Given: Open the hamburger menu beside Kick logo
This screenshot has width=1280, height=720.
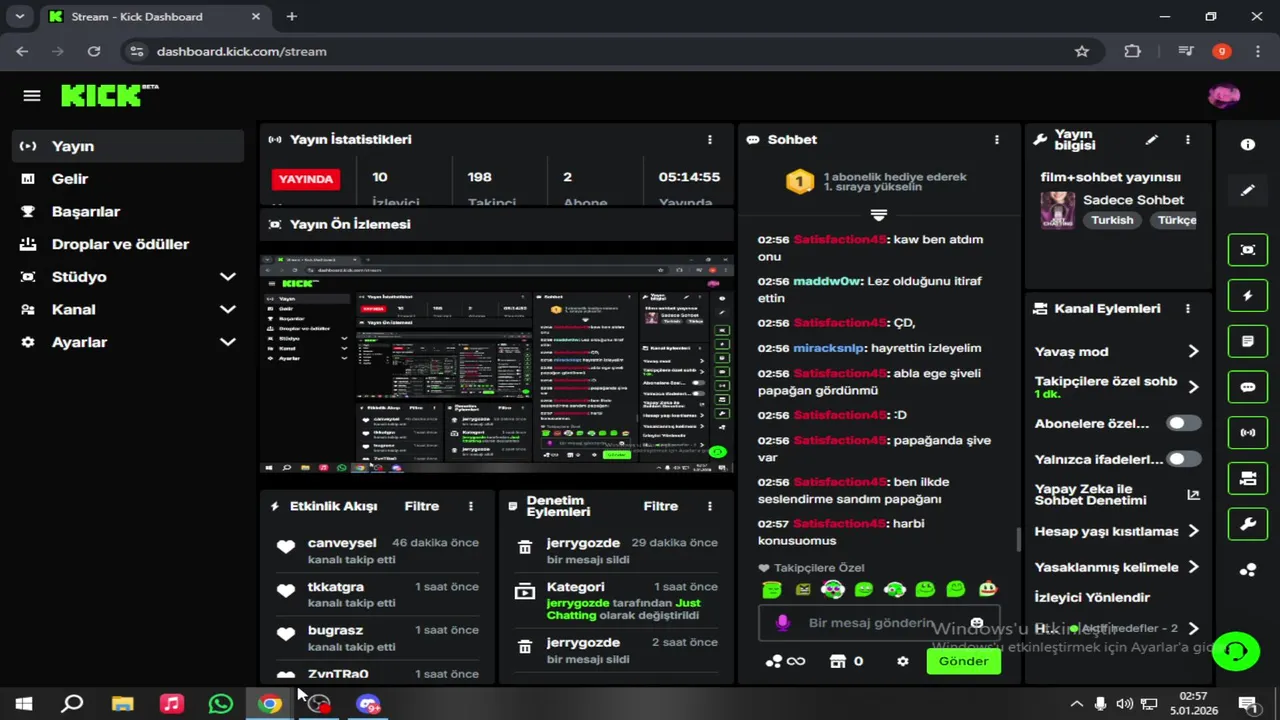Looking at the screenshot, I should 32,96.
